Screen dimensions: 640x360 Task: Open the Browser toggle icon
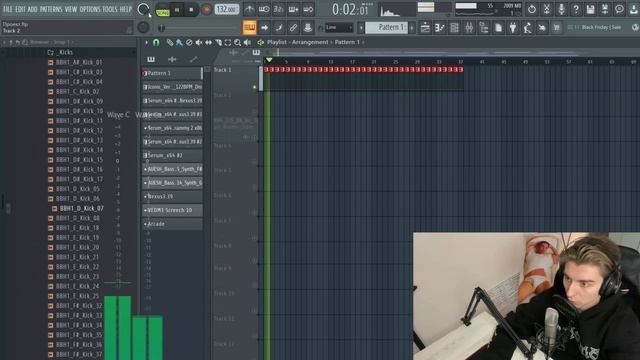[484, 28]
